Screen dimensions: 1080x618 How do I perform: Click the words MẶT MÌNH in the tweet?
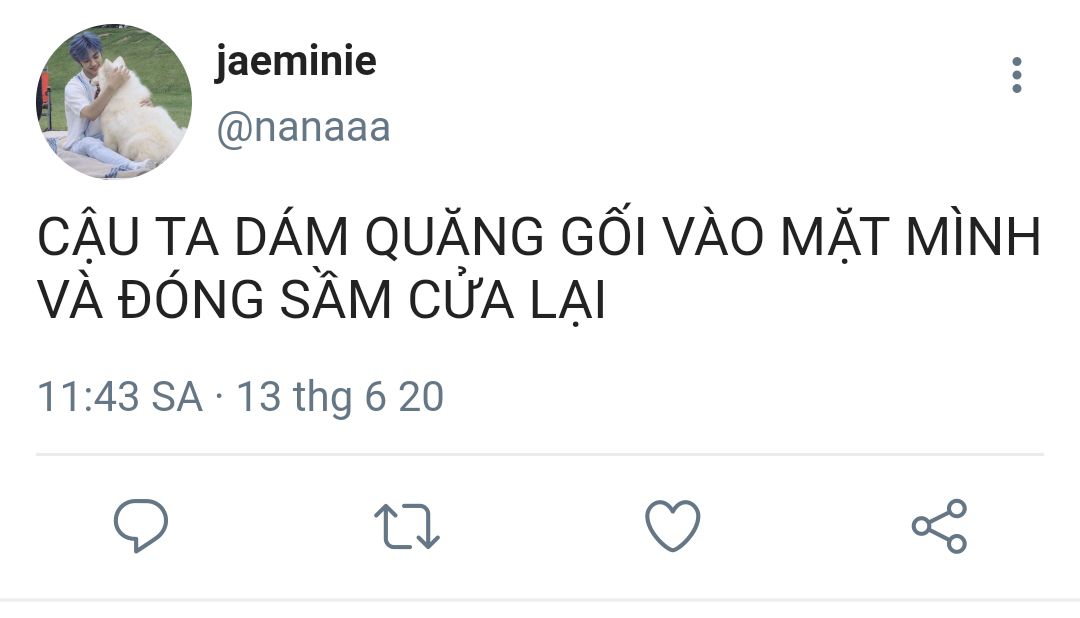[911, 236]
